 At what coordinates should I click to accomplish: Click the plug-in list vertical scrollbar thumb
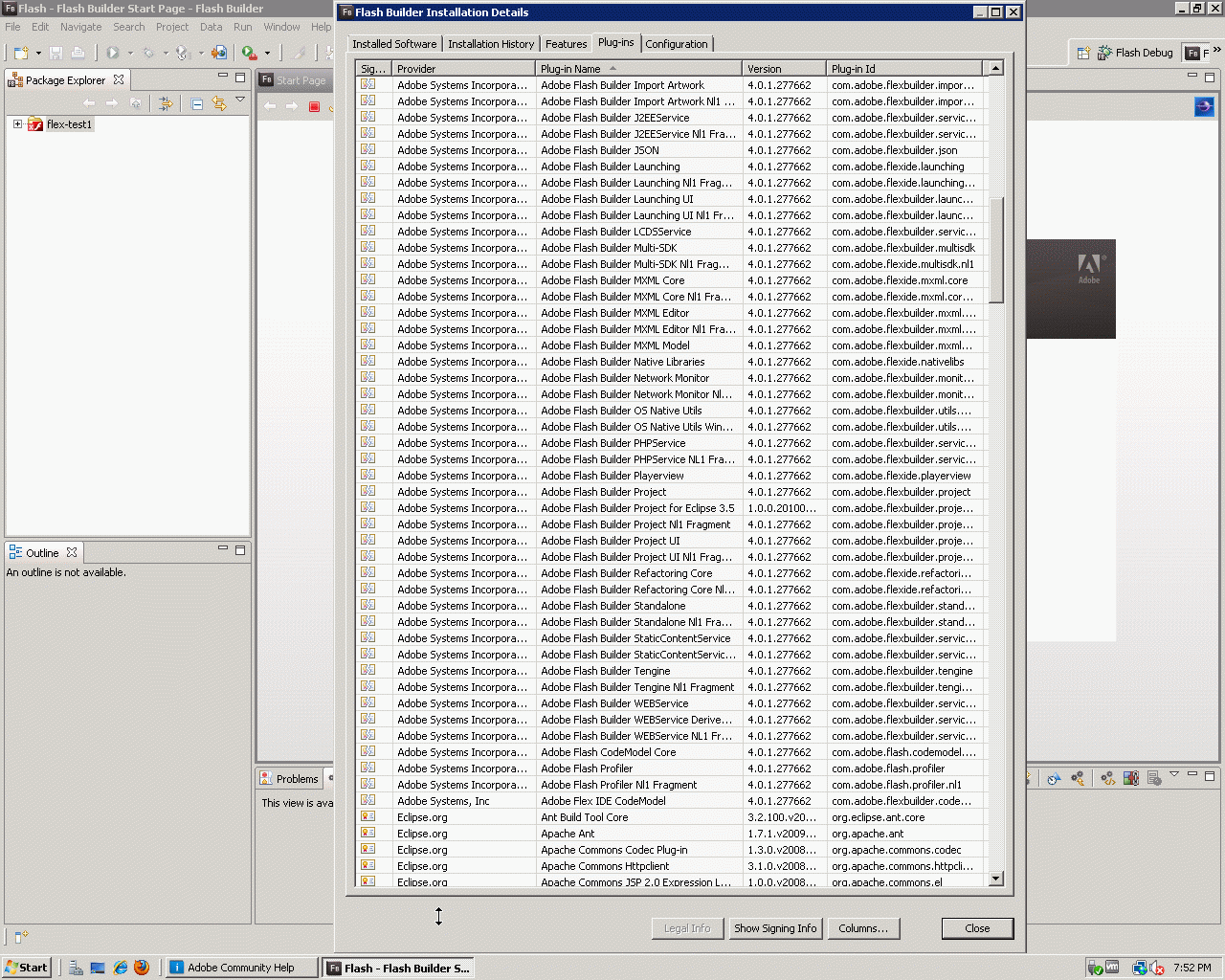pos(996,250)
